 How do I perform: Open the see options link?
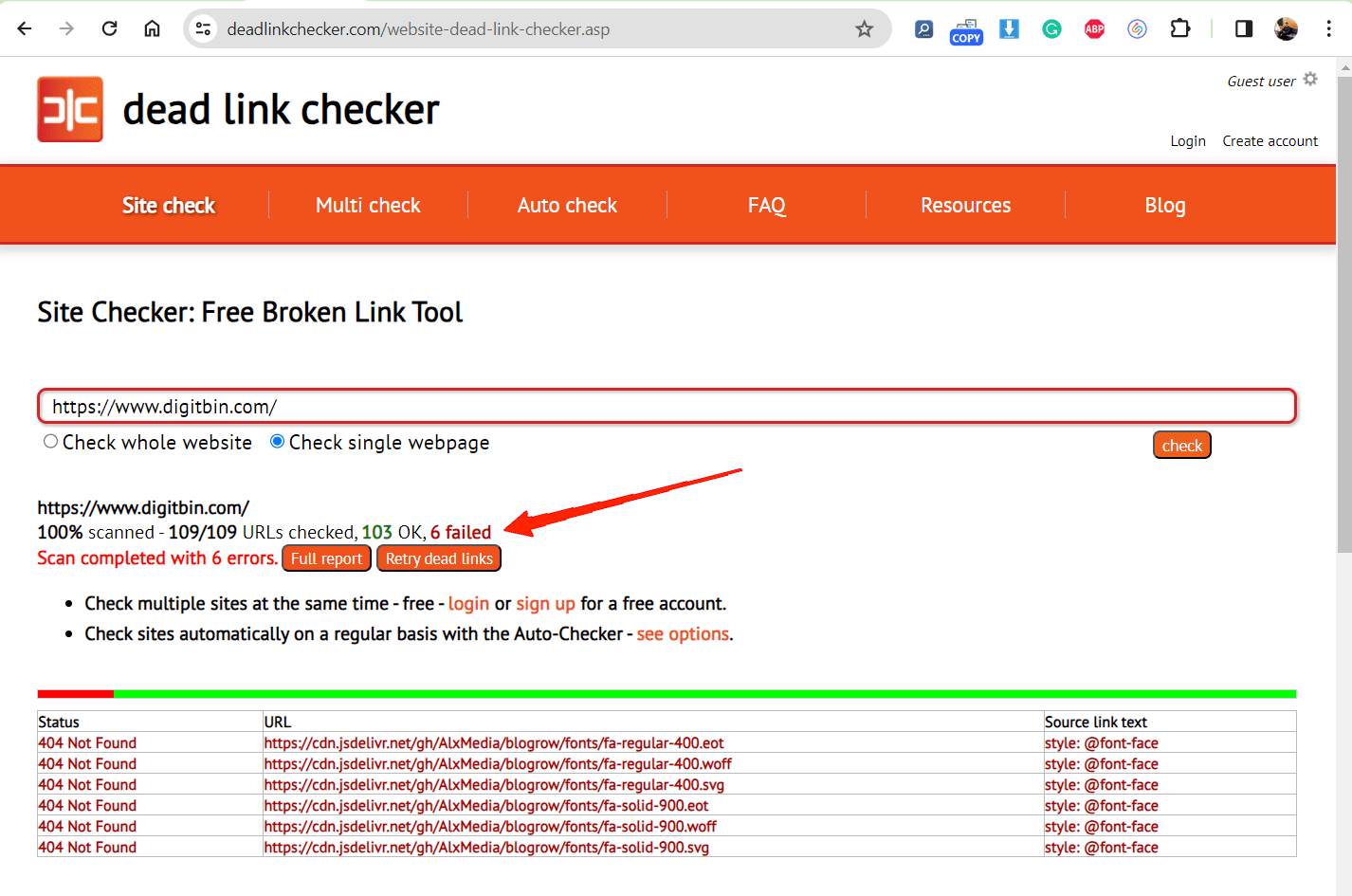click(x=683, y=634)
